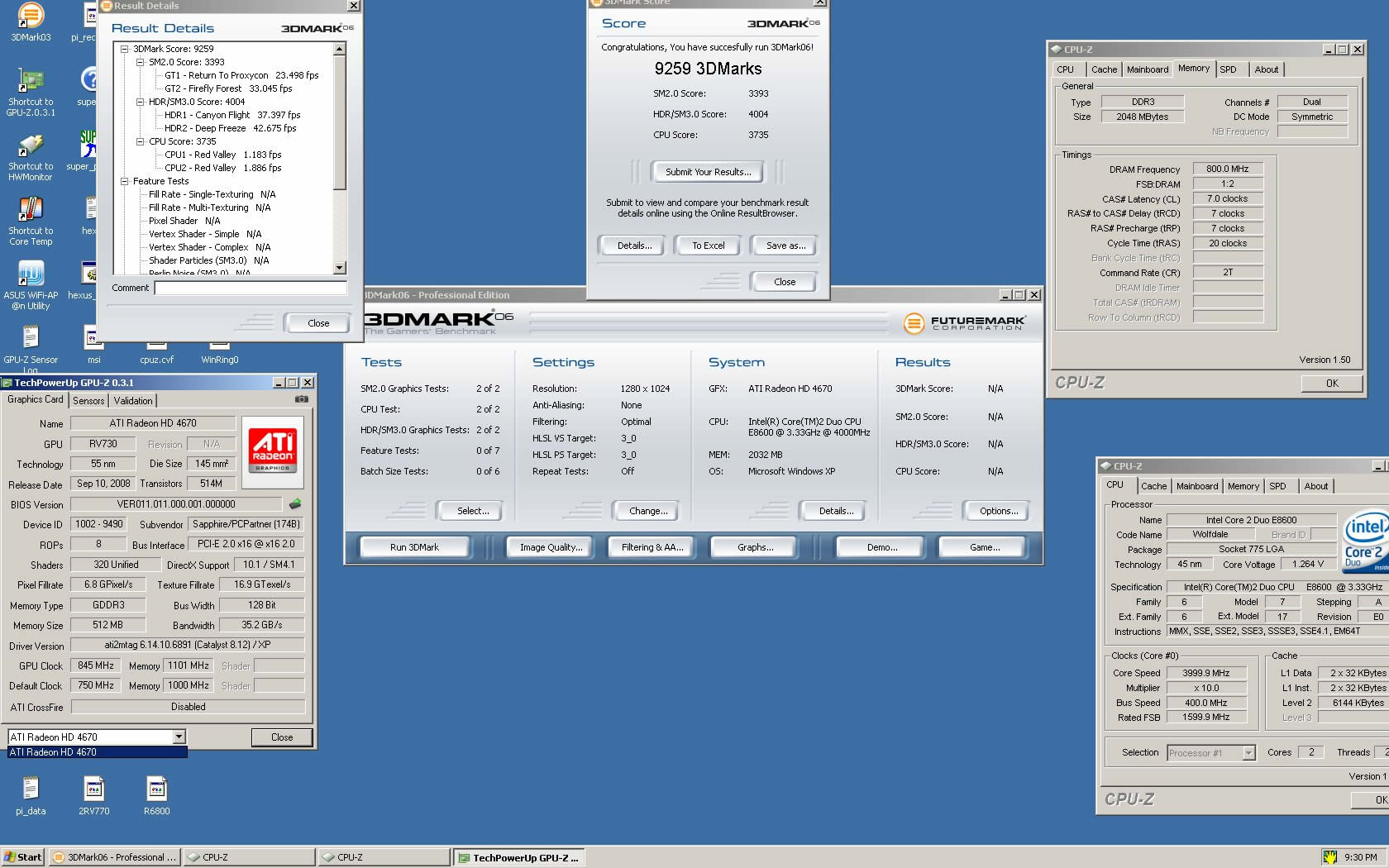Collapse the SM2.0 Score tree node
The height and width of the screenshot is (868, 1389).
[141, 62]
